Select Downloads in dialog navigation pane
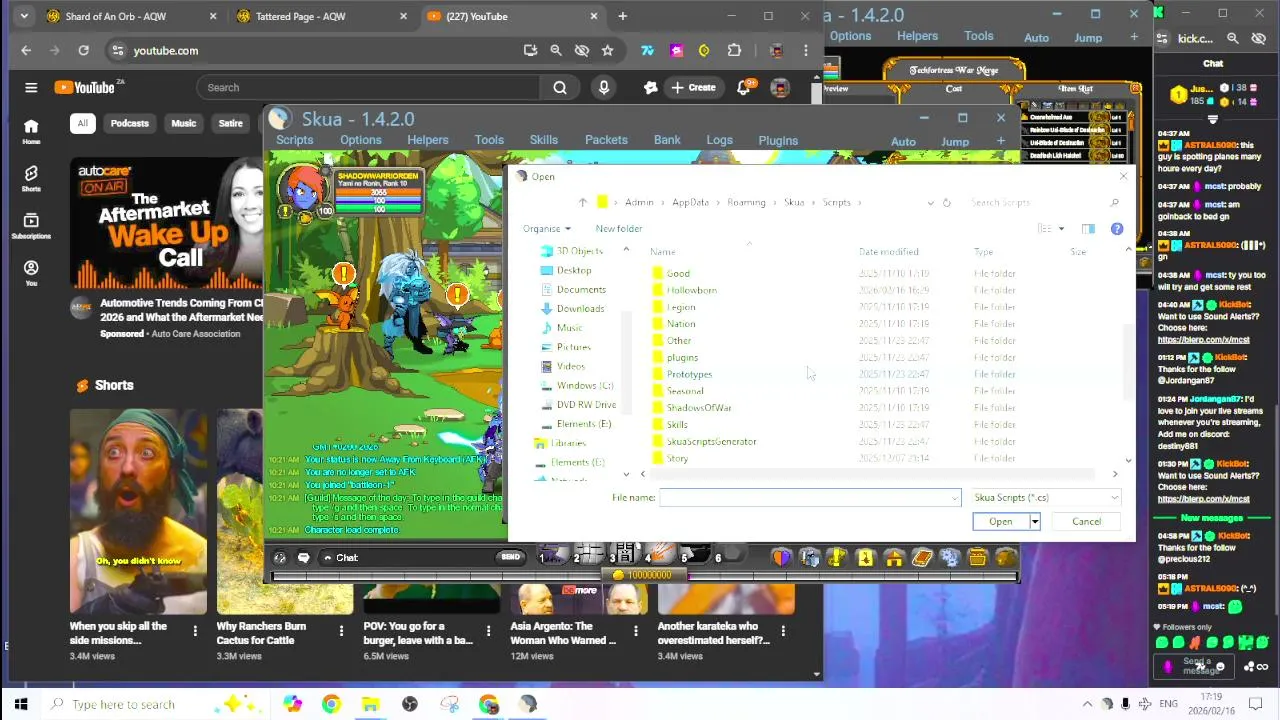 pyautogui.click(x=580, y=308)
